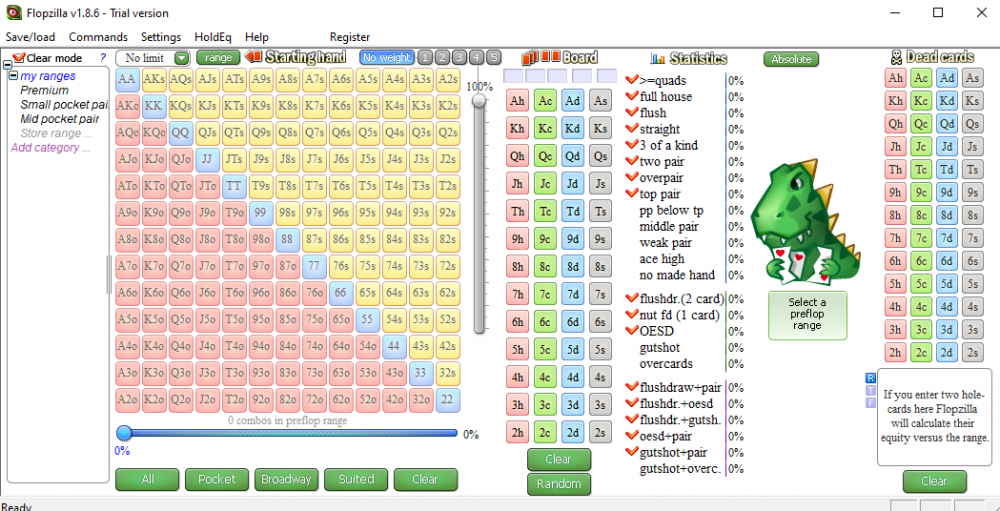The height and width of the screenshot is (511, 1000).
Task: Mark 5h as a dead card
Action: tap(895, 284)
